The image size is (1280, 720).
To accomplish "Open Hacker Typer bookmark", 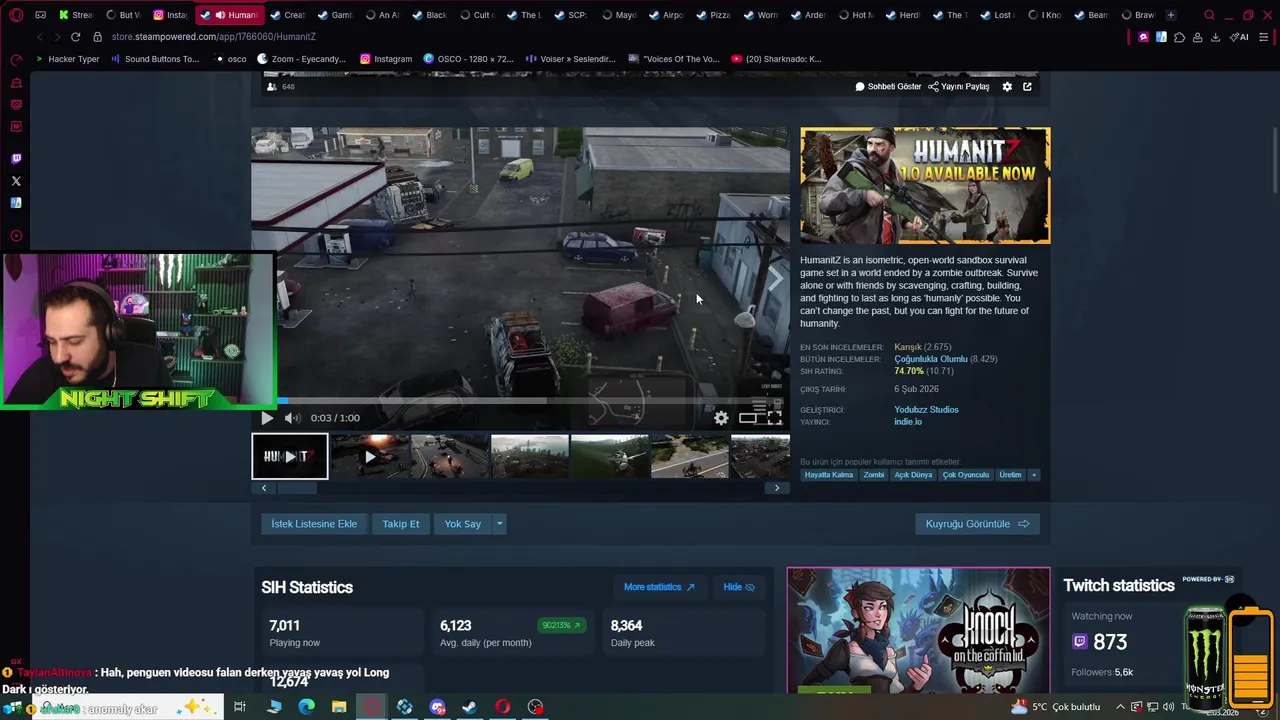I will pos(67,59).
